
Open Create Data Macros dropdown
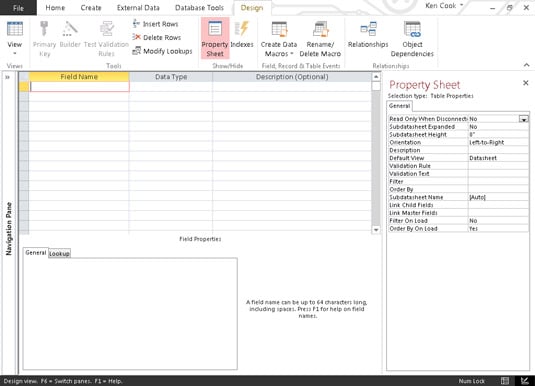pos(279,38)
